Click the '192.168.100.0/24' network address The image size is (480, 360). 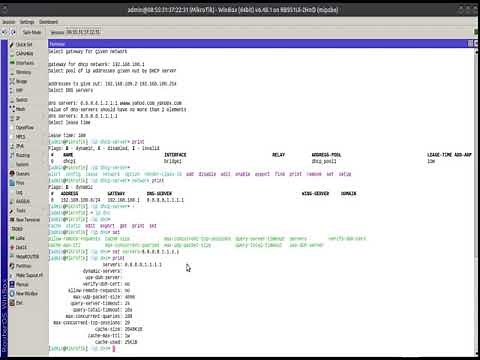point(80,200)
